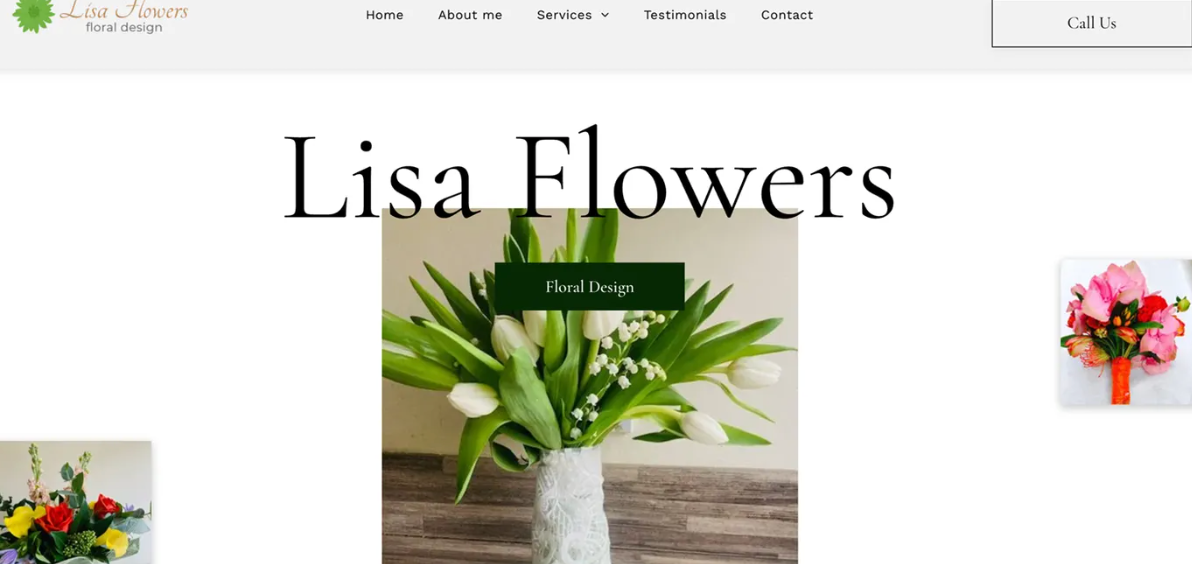
Task: Open the Testimonials page
Action: (x=685, y=15)
